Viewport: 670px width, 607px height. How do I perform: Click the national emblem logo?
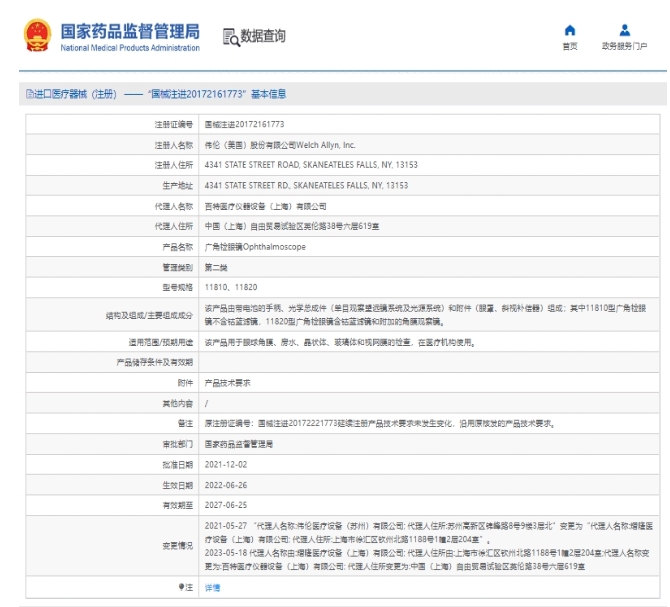(x=38, y=37)
